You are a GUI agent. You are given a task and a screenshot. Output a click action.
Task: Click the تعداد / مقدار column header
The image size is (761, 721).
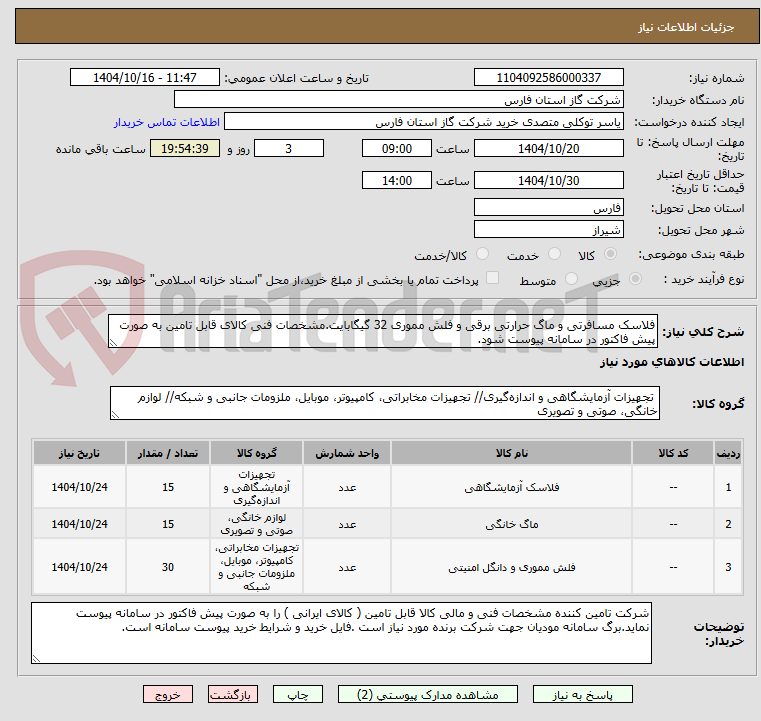(x=167, y=453)
